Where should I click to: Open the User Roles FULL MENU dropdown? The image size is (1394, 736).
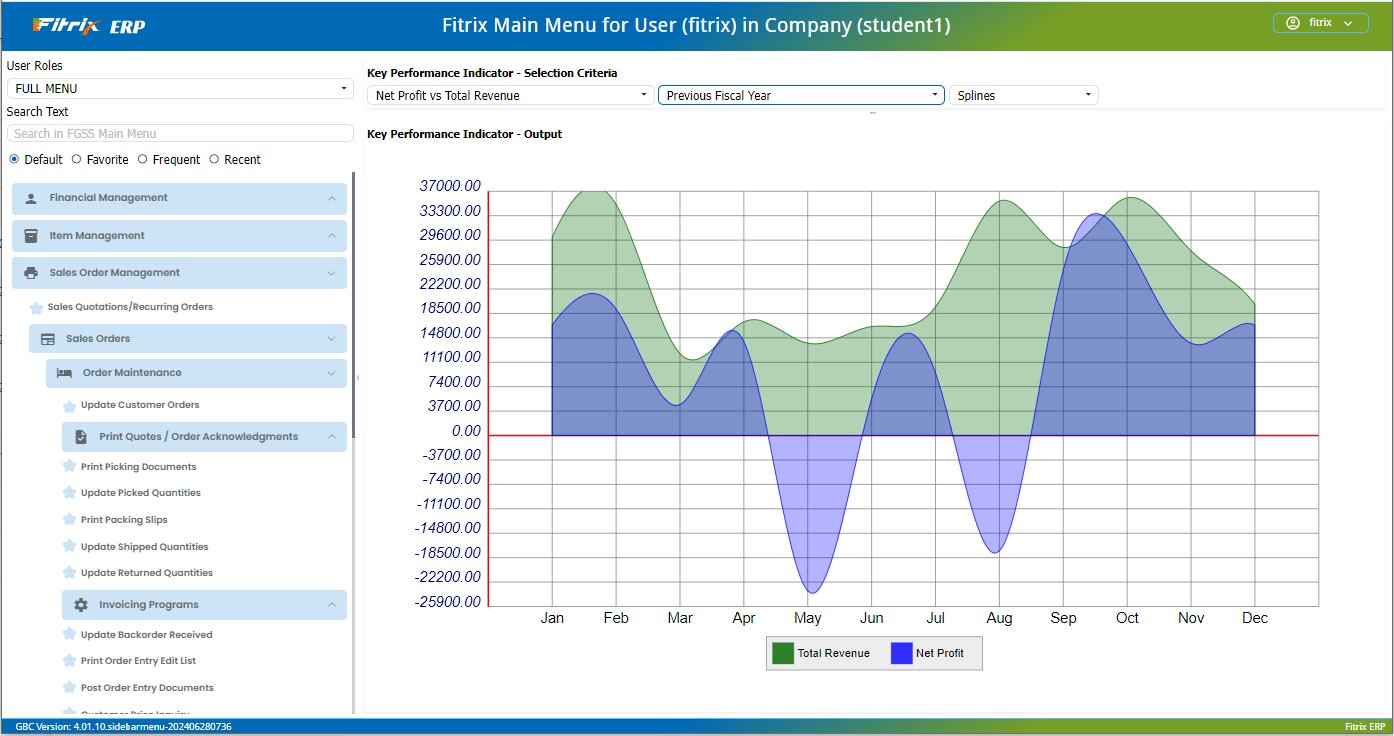pyautogui.click(x=180, y=89)
